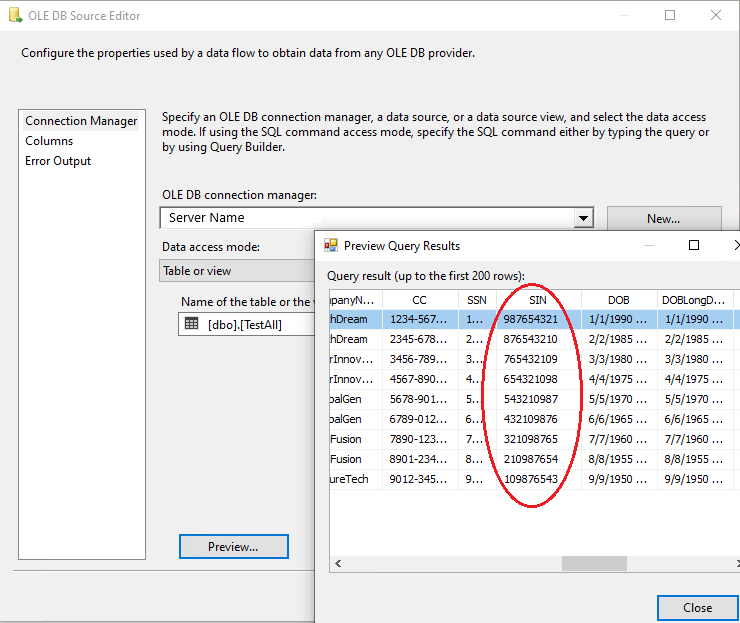Click the OLE DB Source Editor title icon

pyautogui.click(x=14, y=16)
